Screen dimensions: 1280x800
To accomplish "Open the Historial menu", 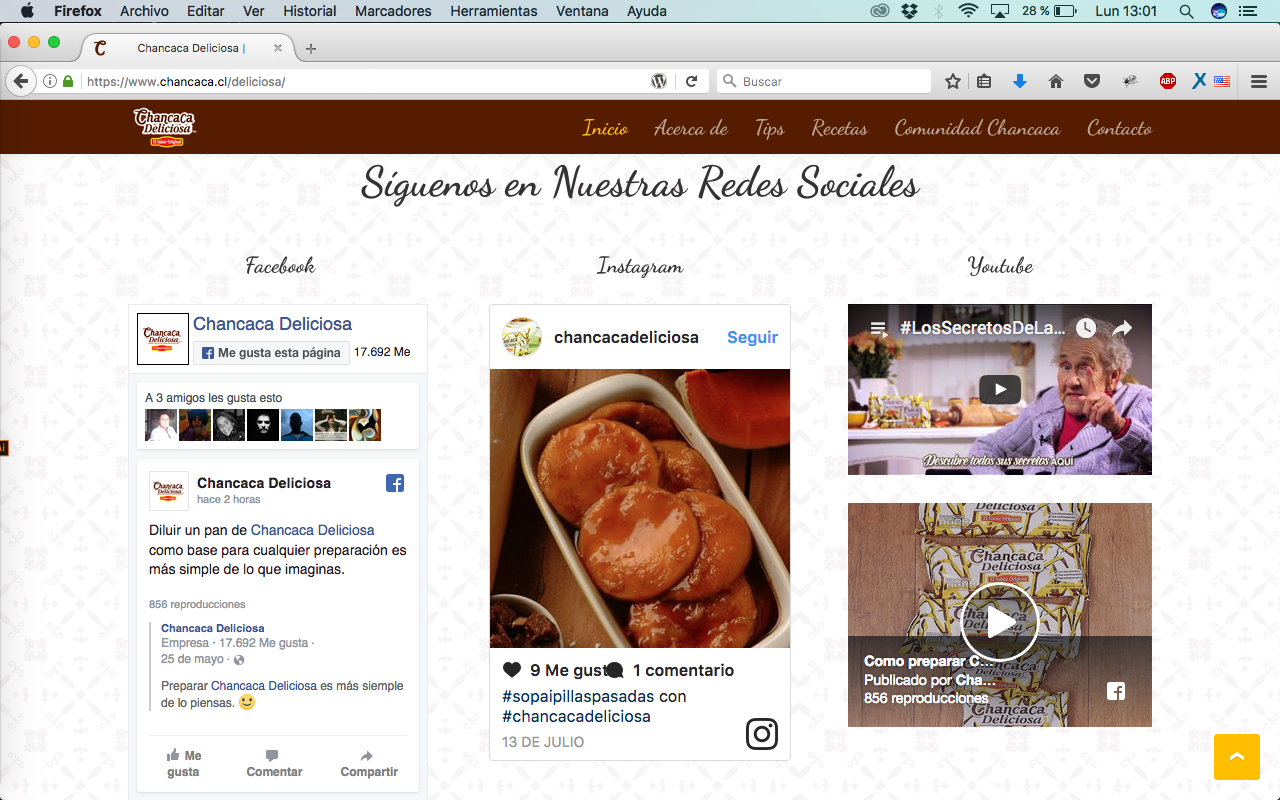I will [310, 11].
